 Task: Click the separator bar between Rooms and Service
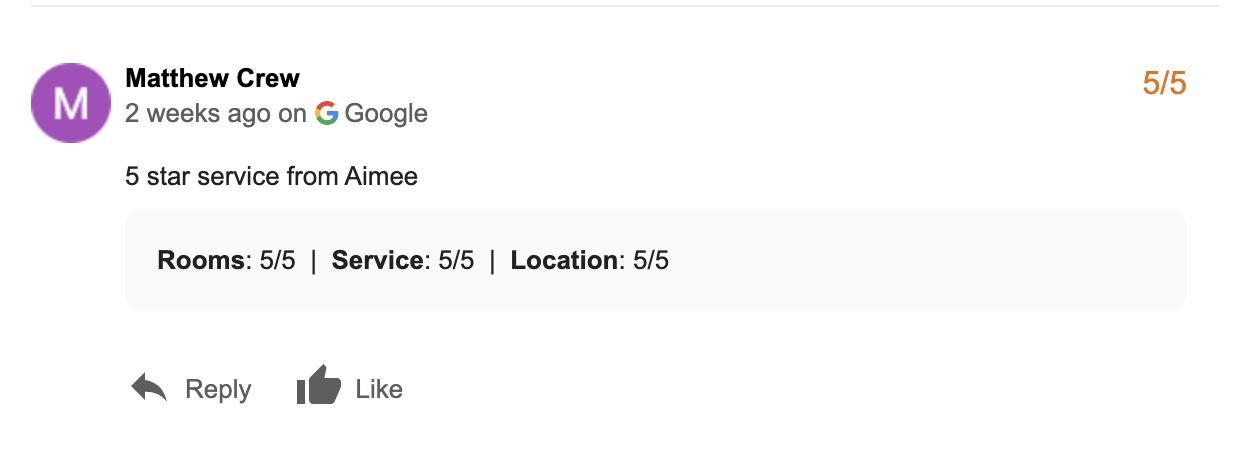pyautogui.click(x=314, y=261)
